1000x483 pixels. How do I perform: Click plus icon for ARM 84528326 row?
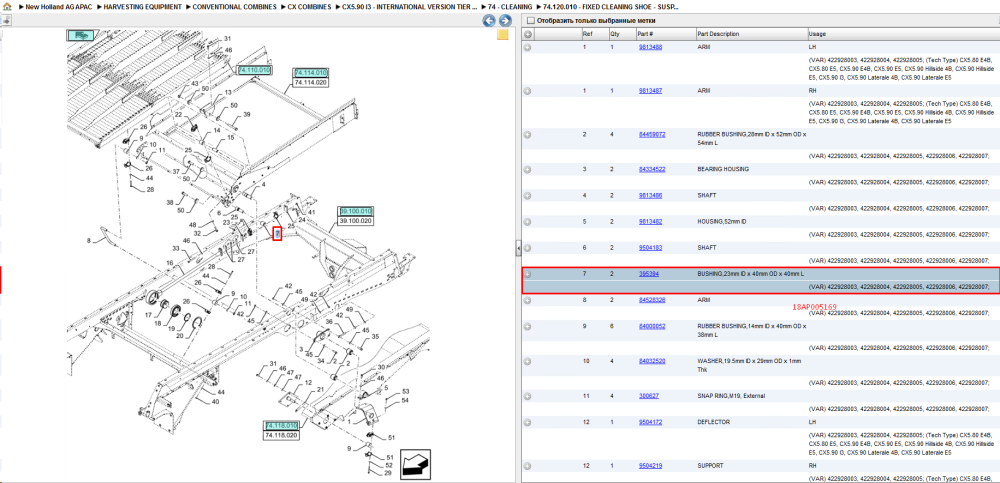click(528, 300)
